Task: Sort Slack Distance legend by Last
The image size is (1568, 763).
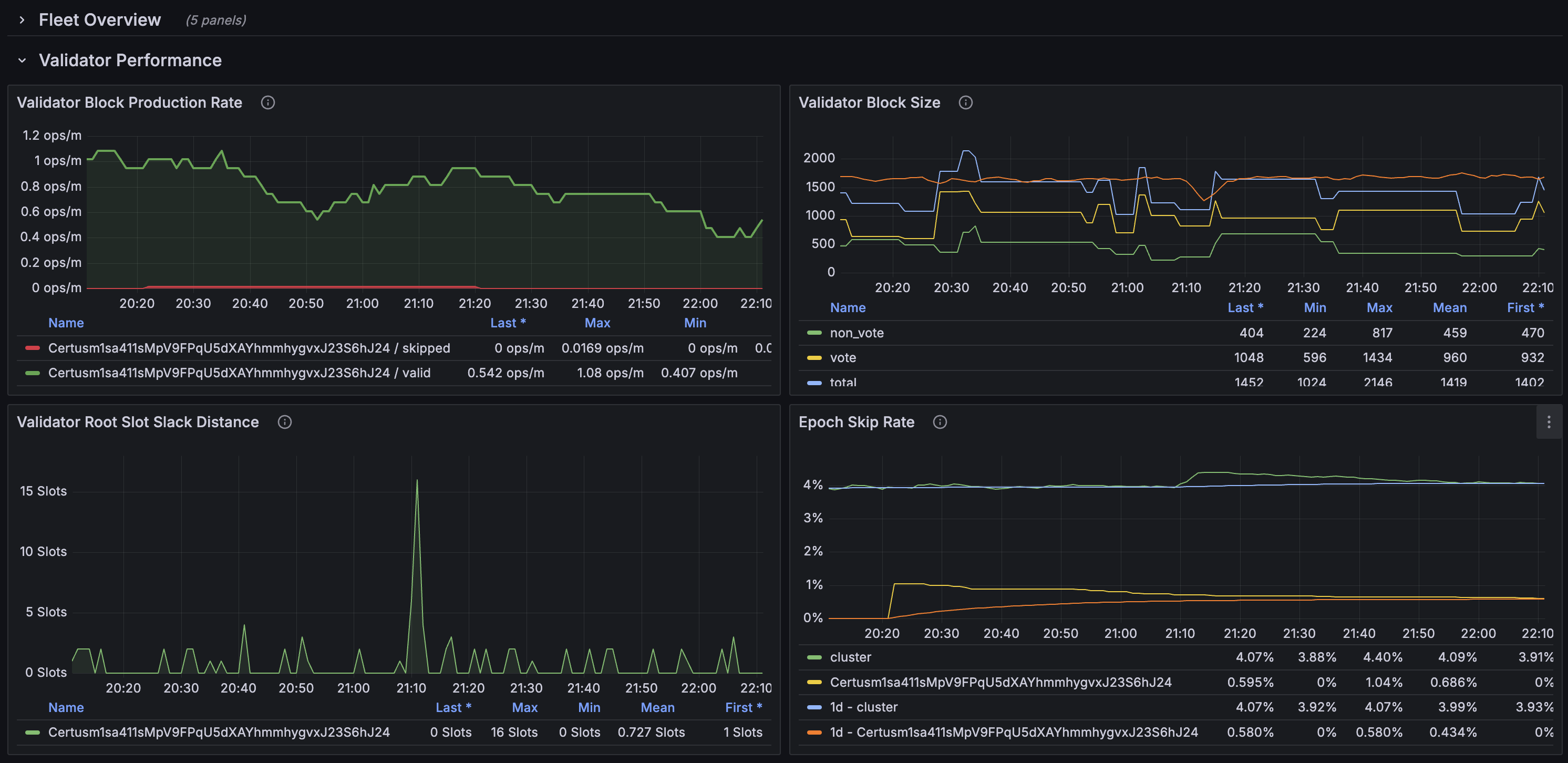Action: click(453, 708)
